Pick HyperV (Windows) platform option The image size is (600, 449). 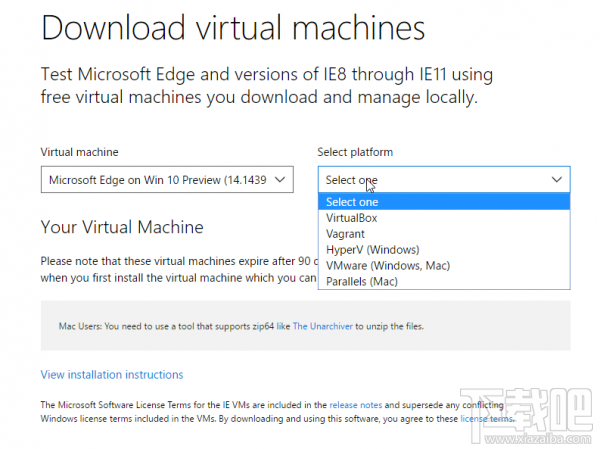(x=444, y=250)
